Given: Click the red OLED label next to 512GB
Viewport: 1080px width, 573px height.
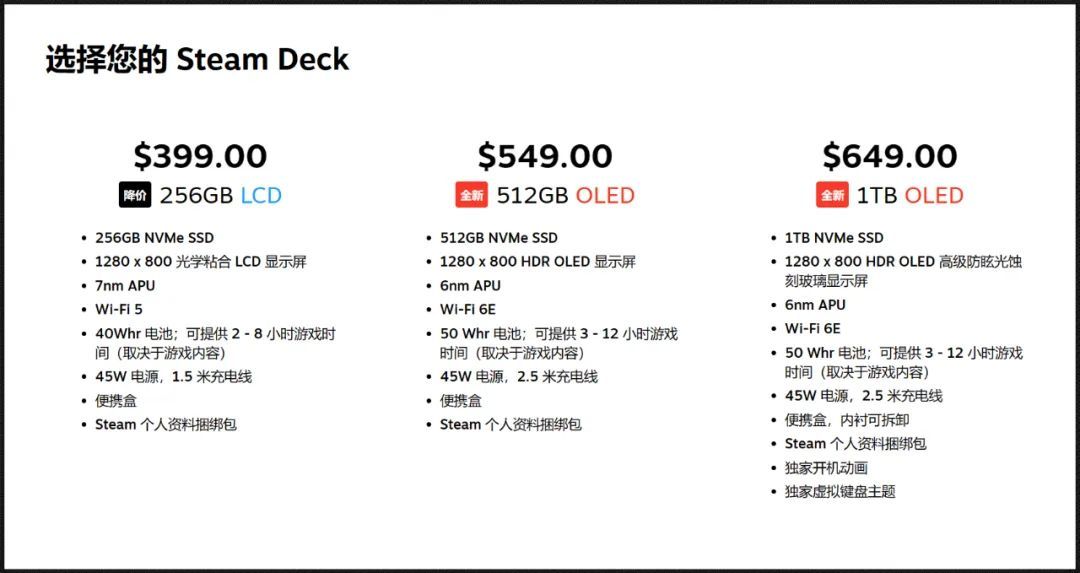Looking at the screenshot, I should tap(605, 196).
